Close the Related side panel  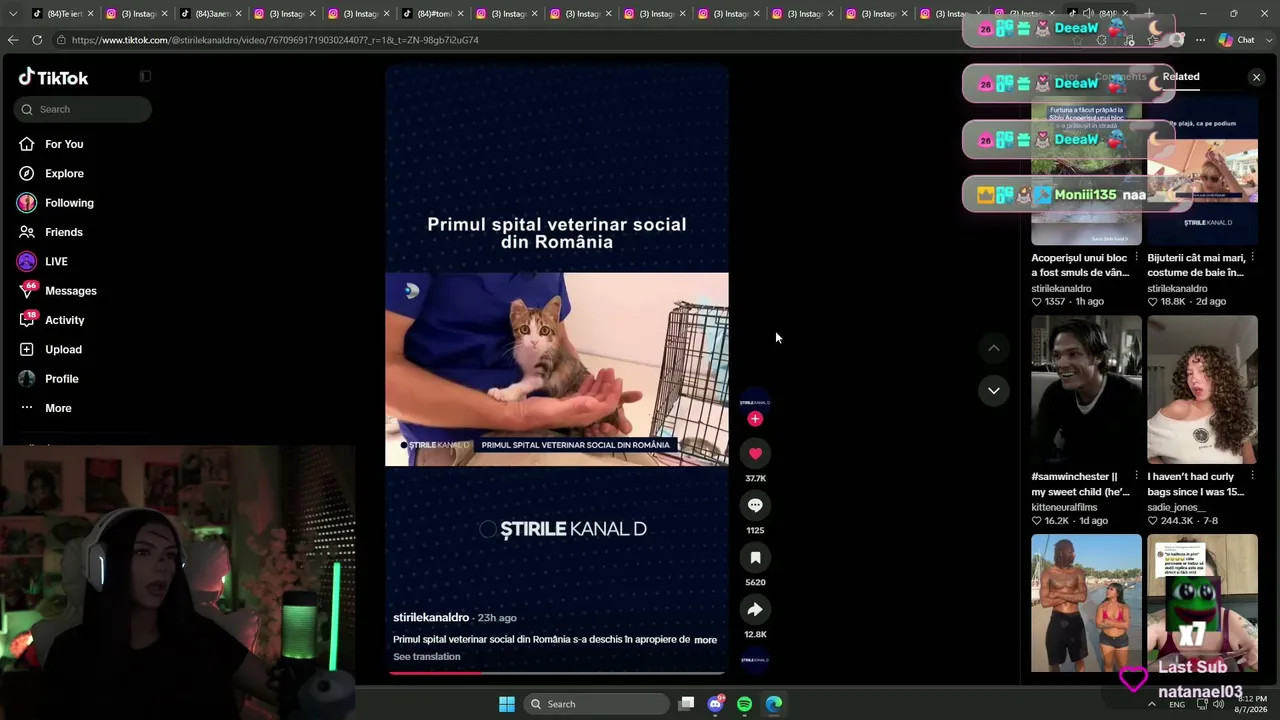(x=1257, y=77)
